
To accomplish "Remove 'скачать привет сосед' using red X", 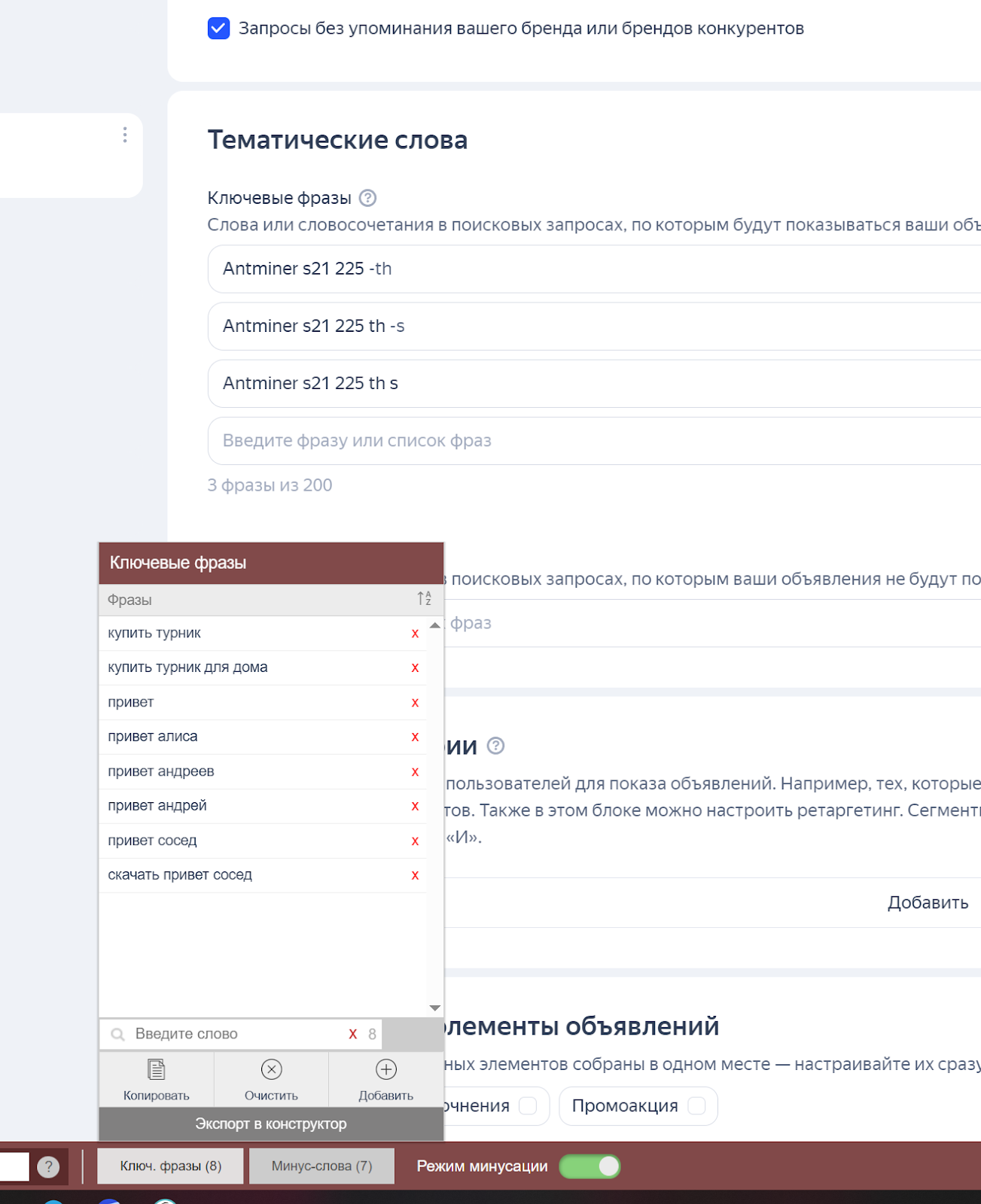I will 415,875.
